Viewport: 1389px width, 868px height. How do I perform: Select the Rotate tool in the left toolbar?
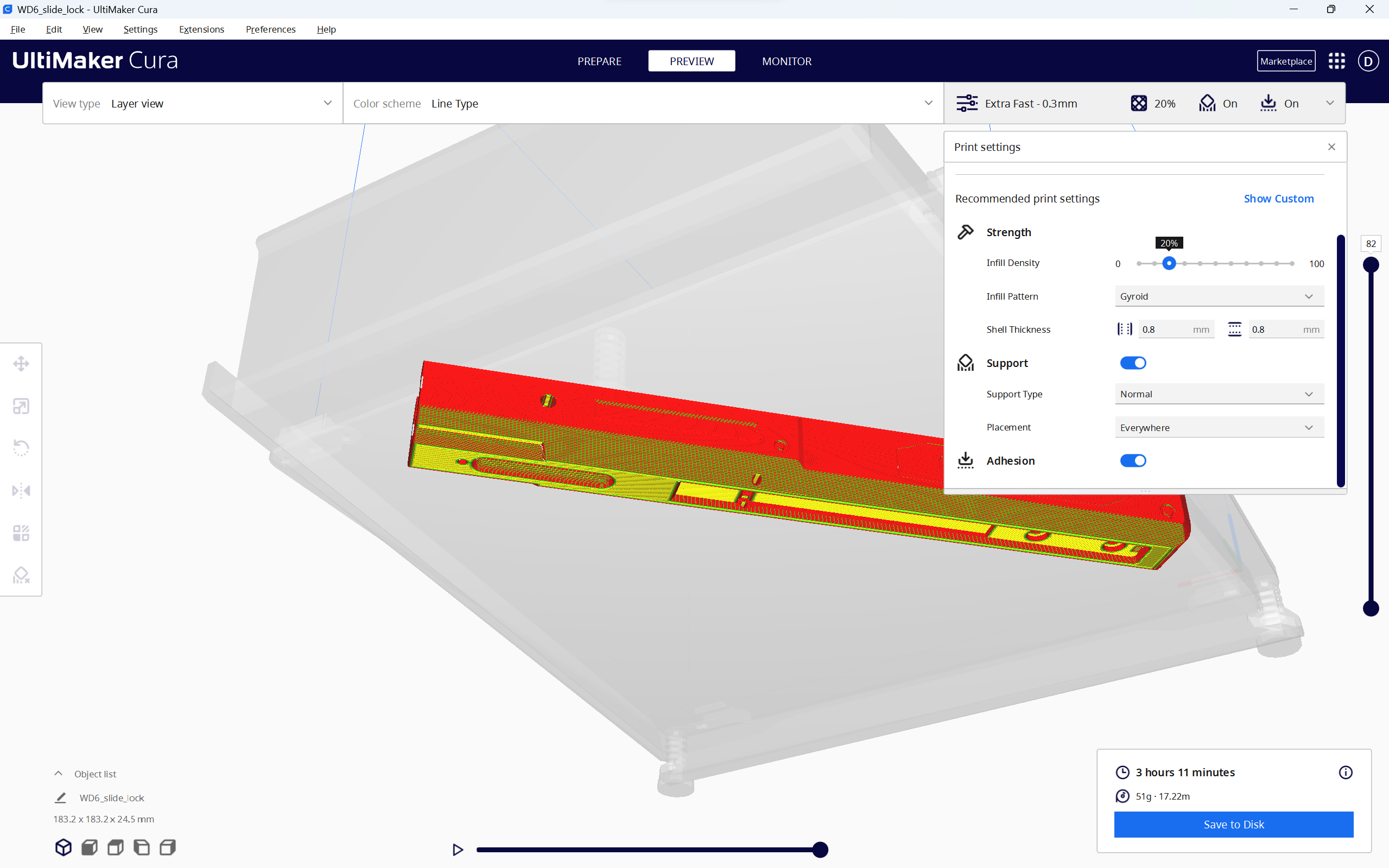21,448
